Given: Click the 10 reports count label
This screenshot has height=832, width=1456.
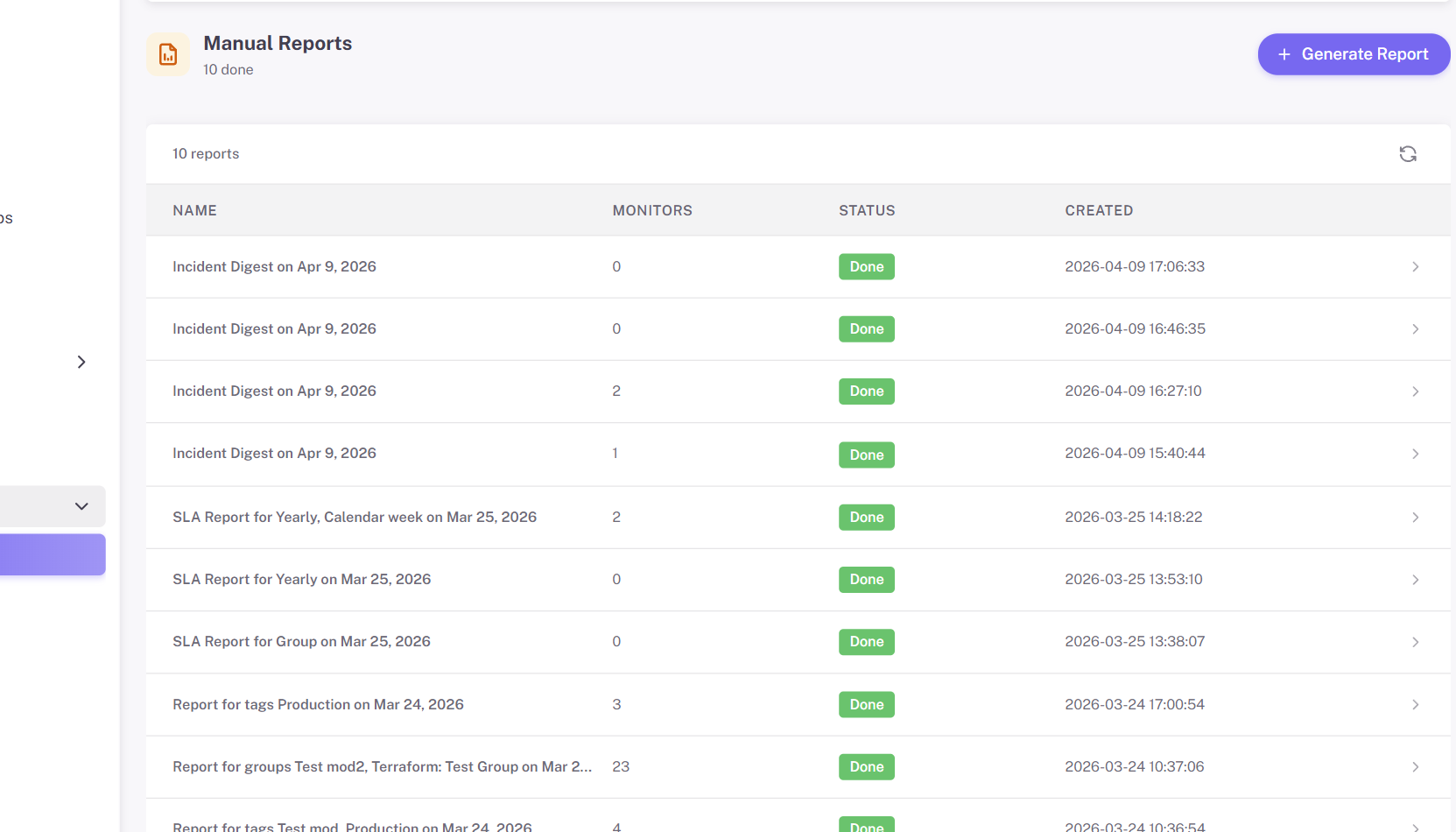Looking at the screenshot, I should [x=205, y=153].
